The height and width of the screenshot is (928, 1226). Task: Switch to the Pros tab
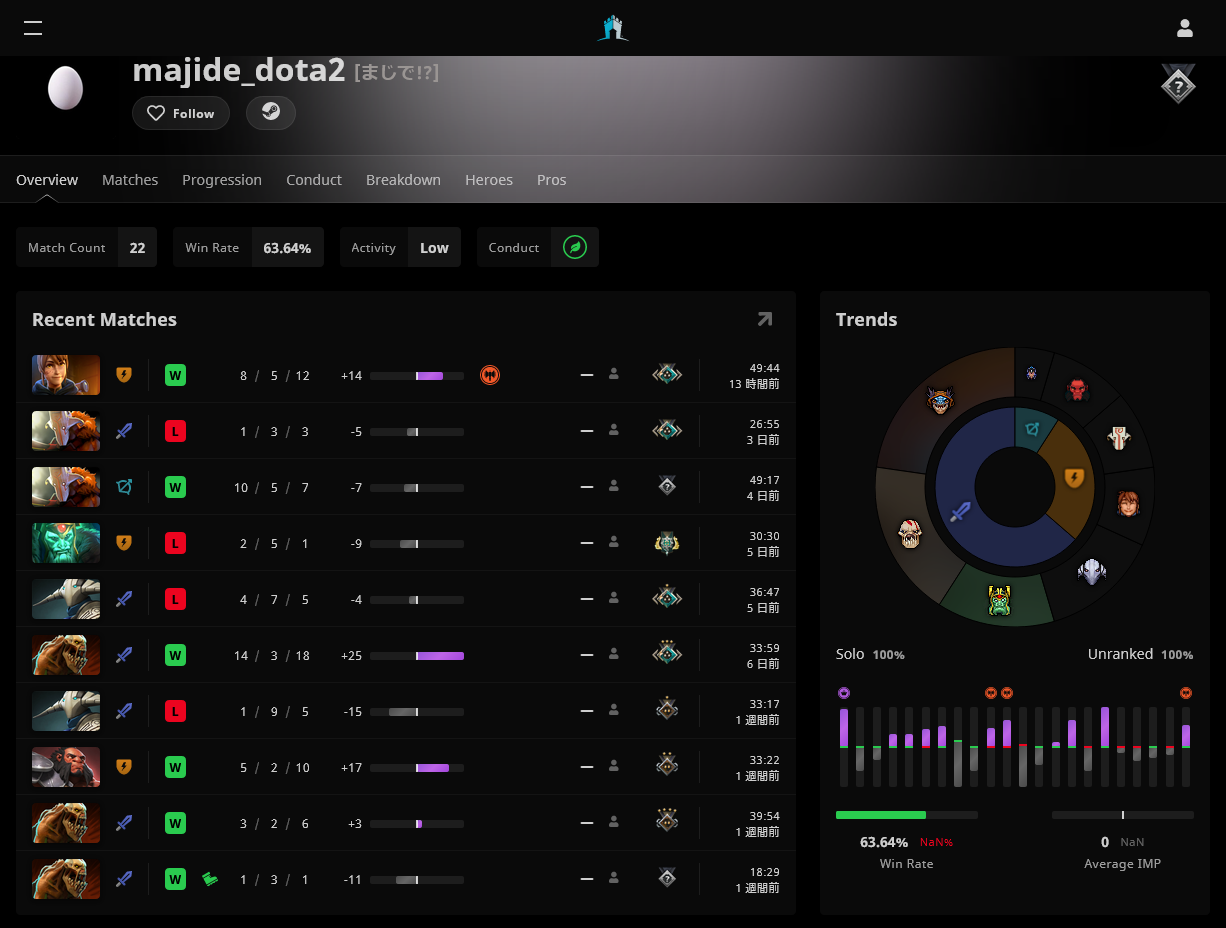(552, 180)
